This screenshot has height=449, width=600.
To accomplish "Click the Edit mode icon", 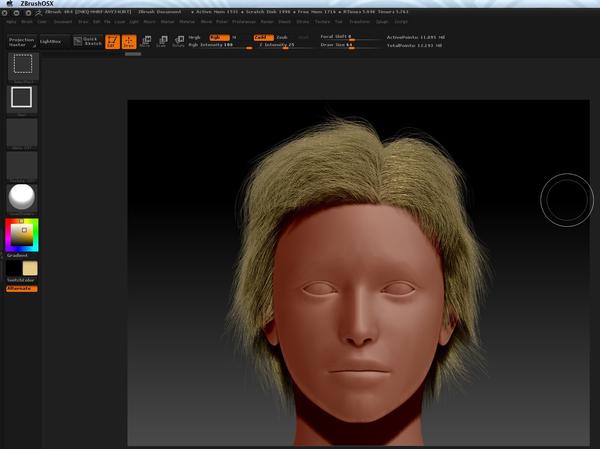I will (112, 42).
